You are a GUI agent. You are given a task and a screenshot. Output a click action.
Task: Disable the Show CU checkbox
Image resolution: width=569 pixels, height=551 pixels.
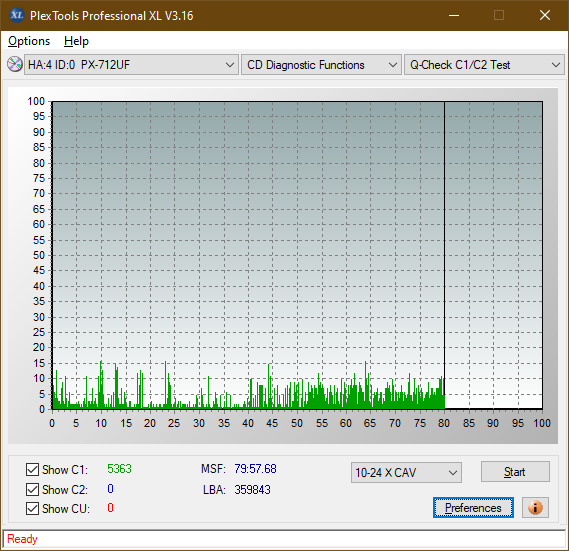coord(32,509)
